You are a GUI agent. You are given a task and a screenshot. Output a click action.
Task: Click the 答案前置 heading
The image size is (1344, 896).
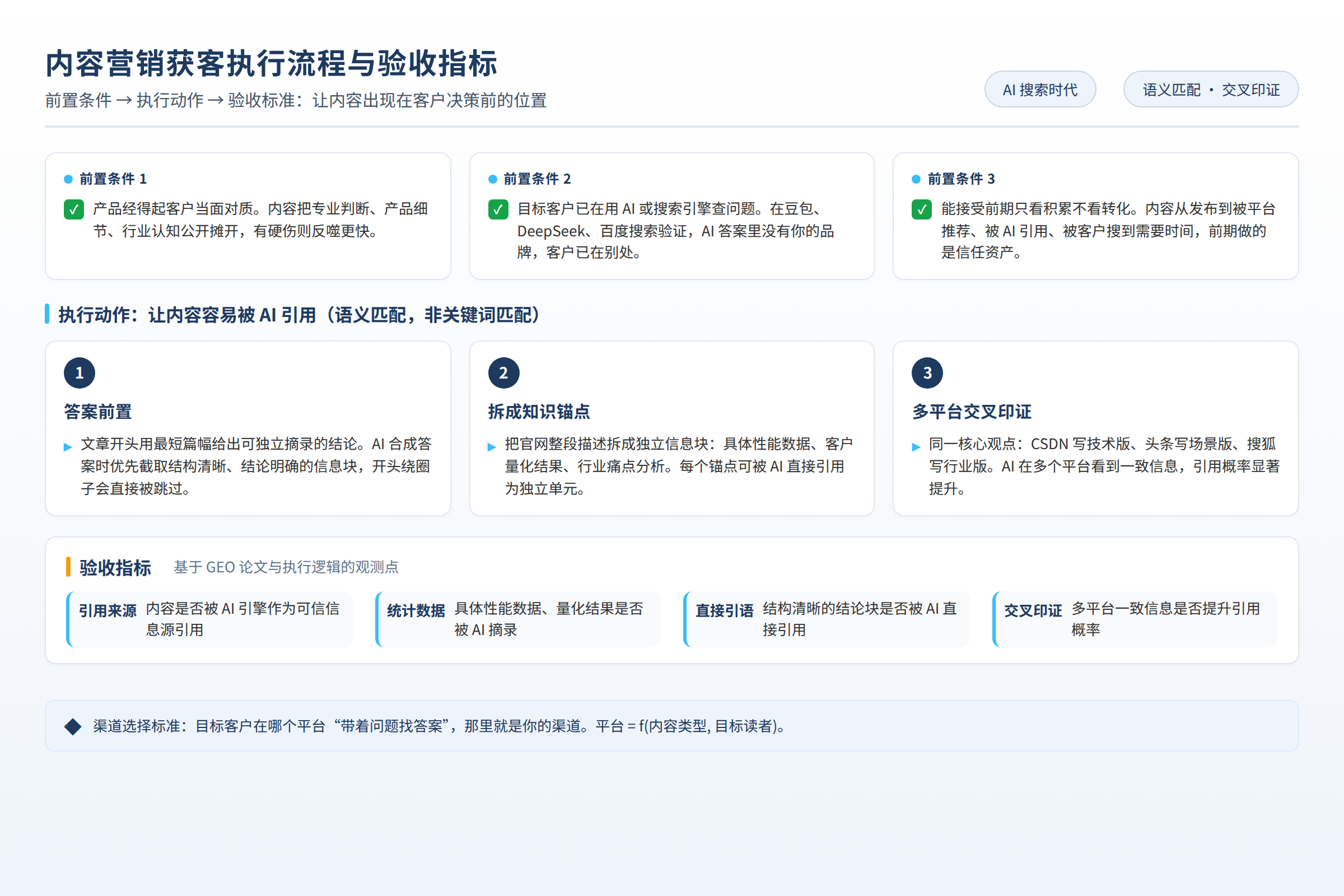pos(97,412)
